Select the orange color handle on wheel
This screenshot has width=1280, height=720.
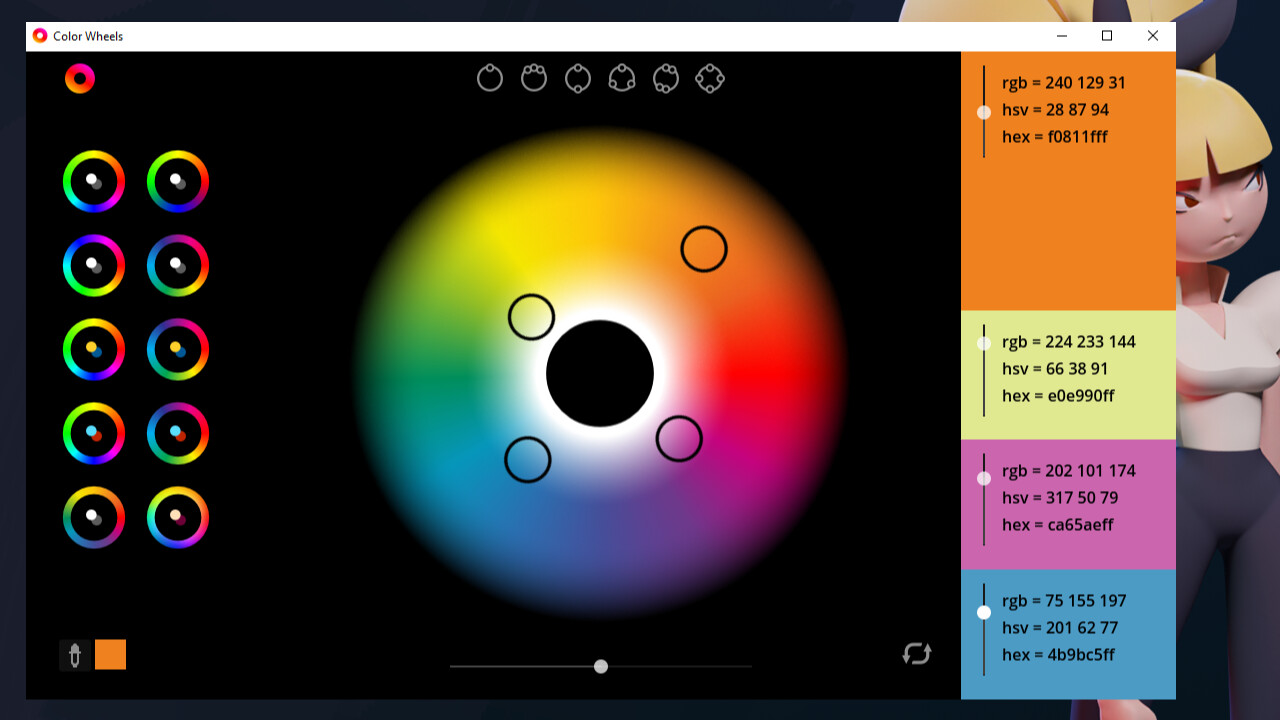click(x=704, y=249)
